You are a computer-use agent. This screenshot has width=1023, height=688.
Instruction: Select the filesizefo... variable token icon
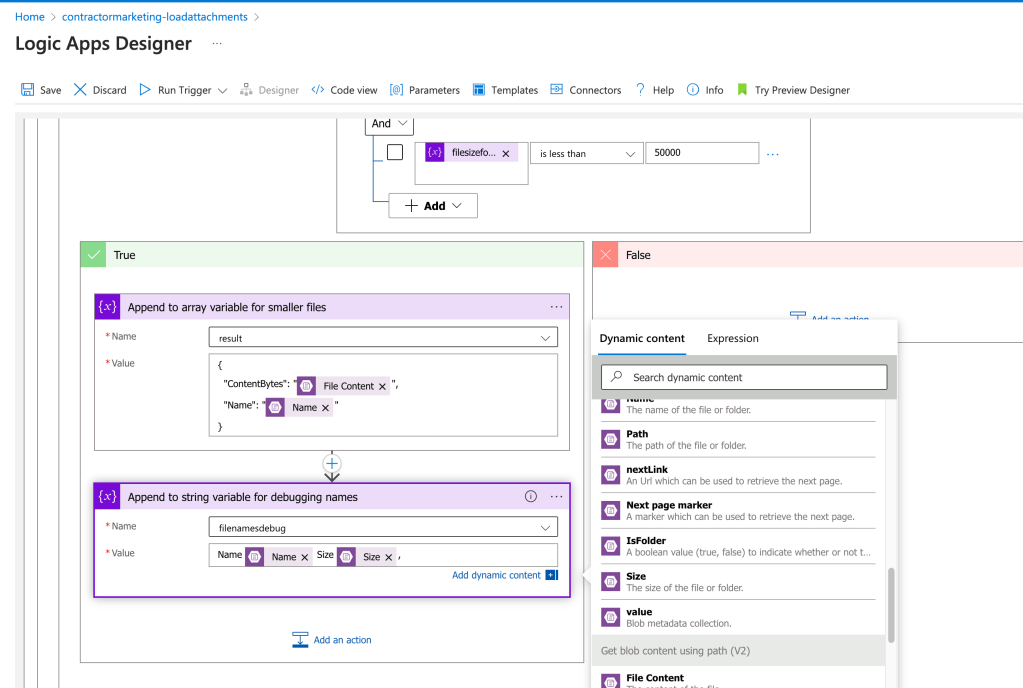435,153
